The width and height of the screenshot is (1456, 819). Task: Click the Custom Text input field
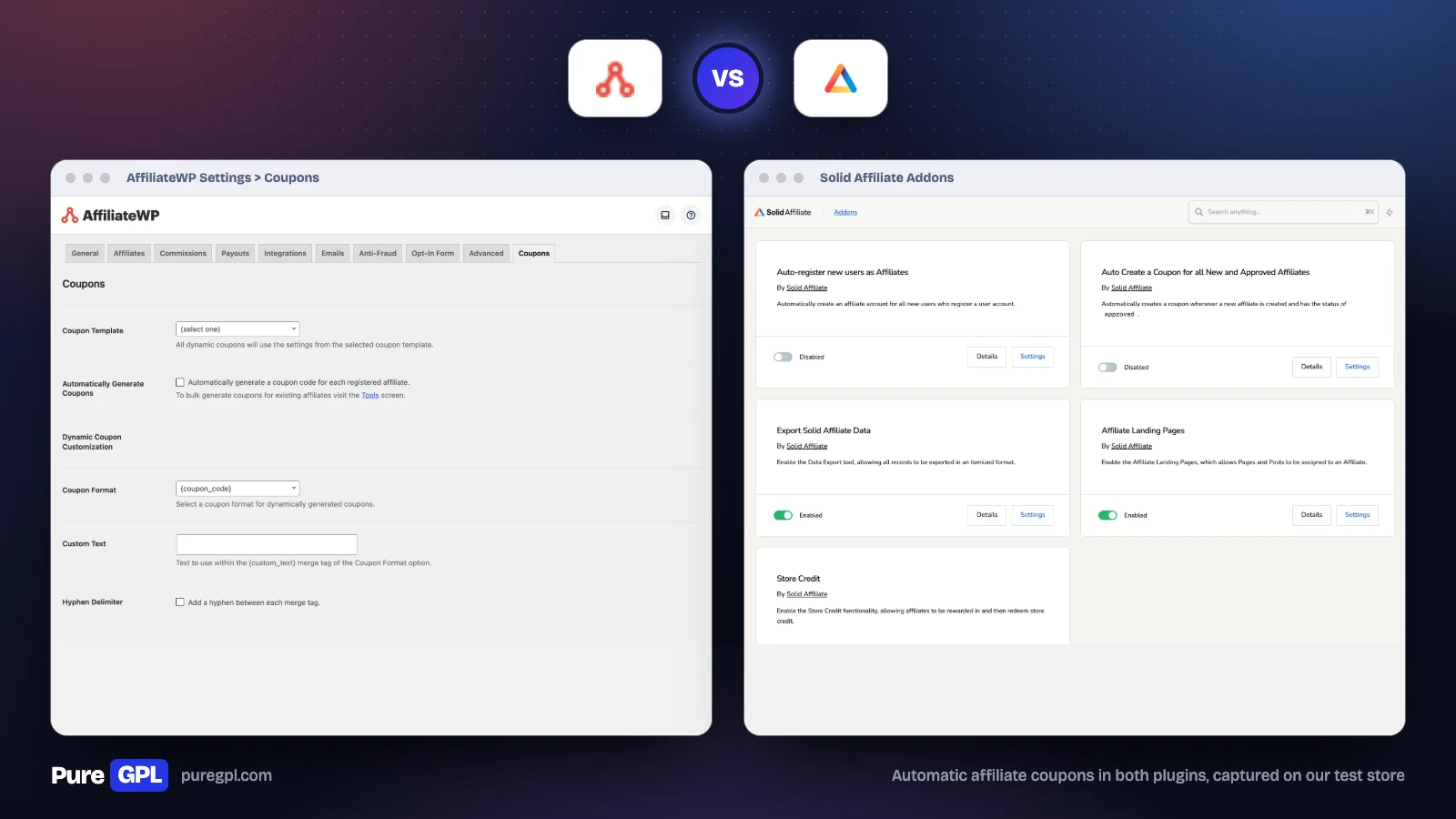(267, 544)
